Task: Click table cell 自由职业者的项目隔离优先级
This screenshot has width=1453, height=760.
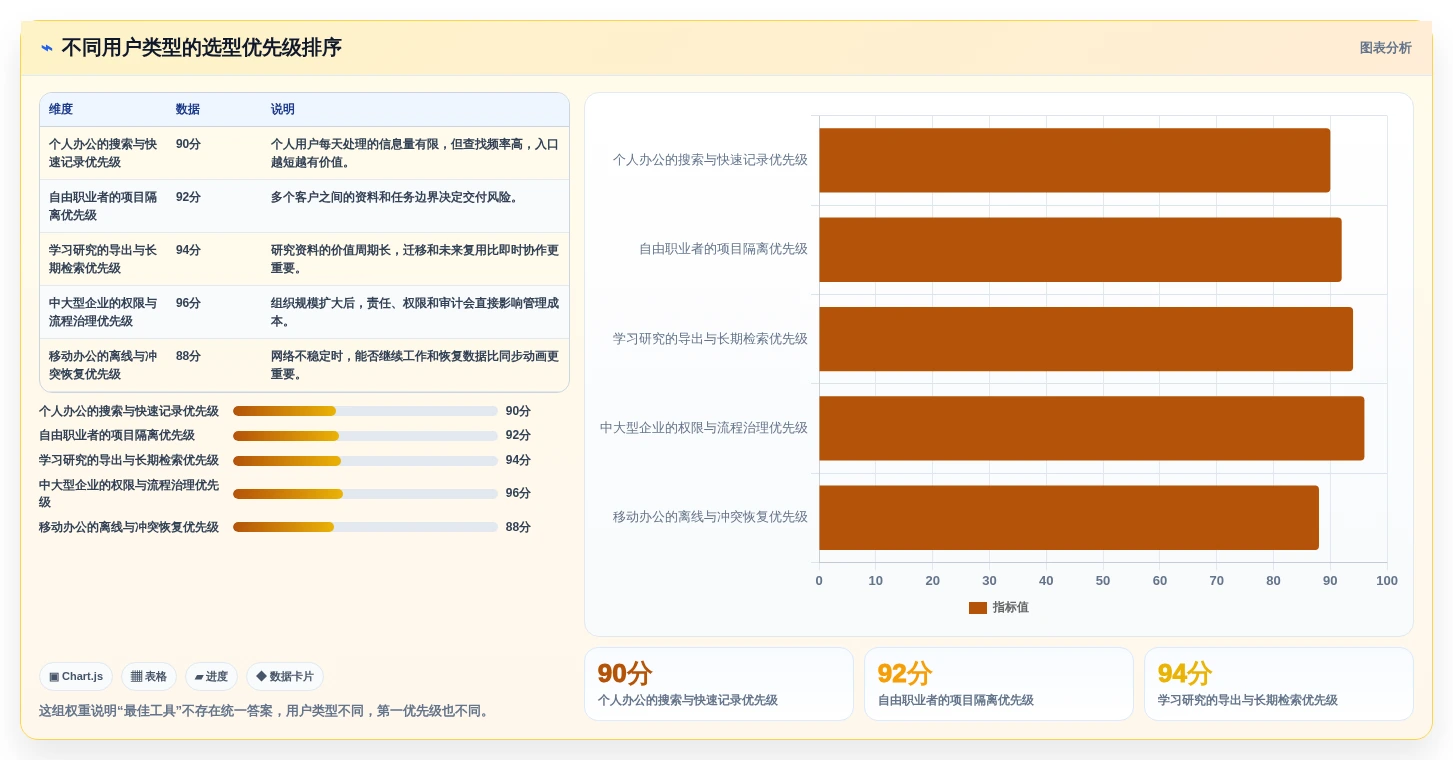Action: [x=103, y=206]
